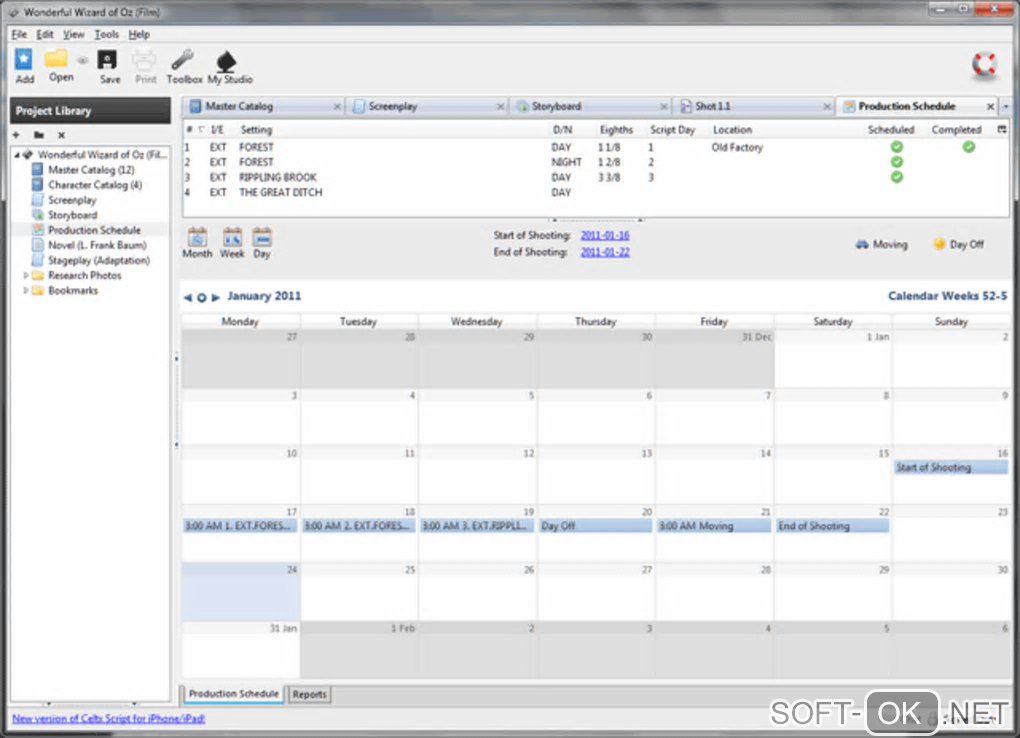Open the End of Shooting calendar event
This screenshot has width=1020, height=738.
[832, 526]
